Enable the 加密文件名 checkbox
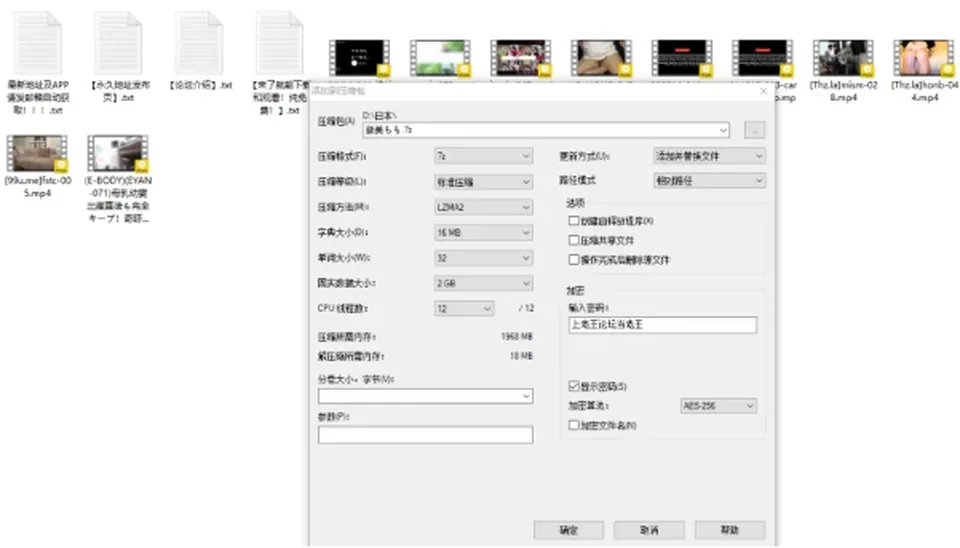Viewport: 960px width, 548px height. 574,424
